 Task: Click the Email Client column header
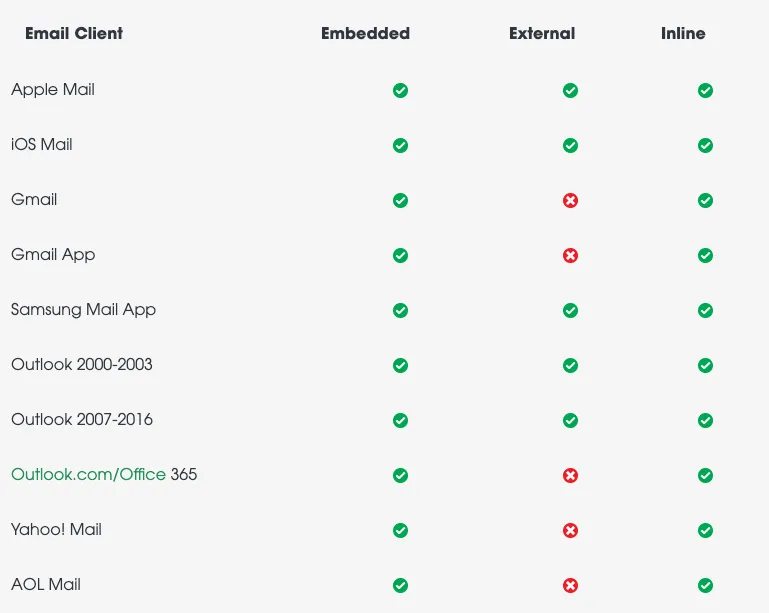pyautogui.click(x=74, y=33)
